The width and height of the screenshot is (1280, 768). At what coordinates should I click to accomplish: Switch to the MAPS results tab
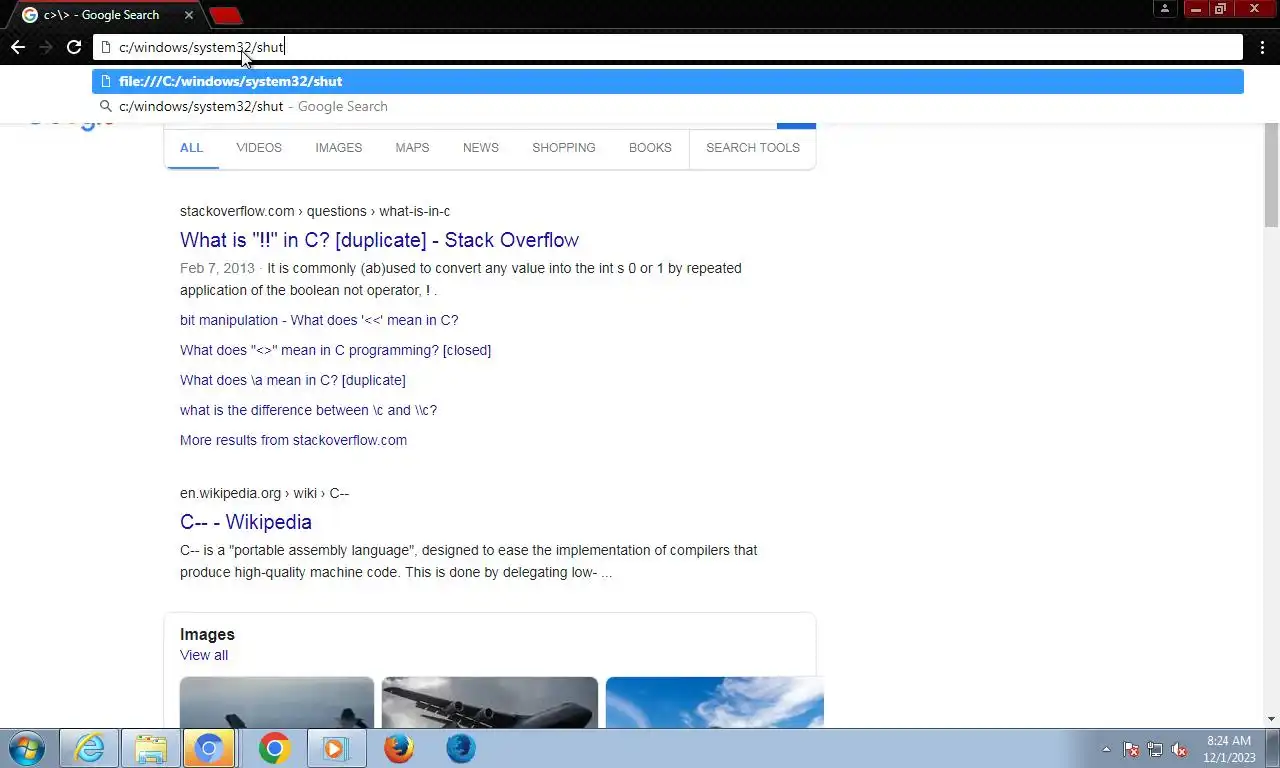point(412,147)
